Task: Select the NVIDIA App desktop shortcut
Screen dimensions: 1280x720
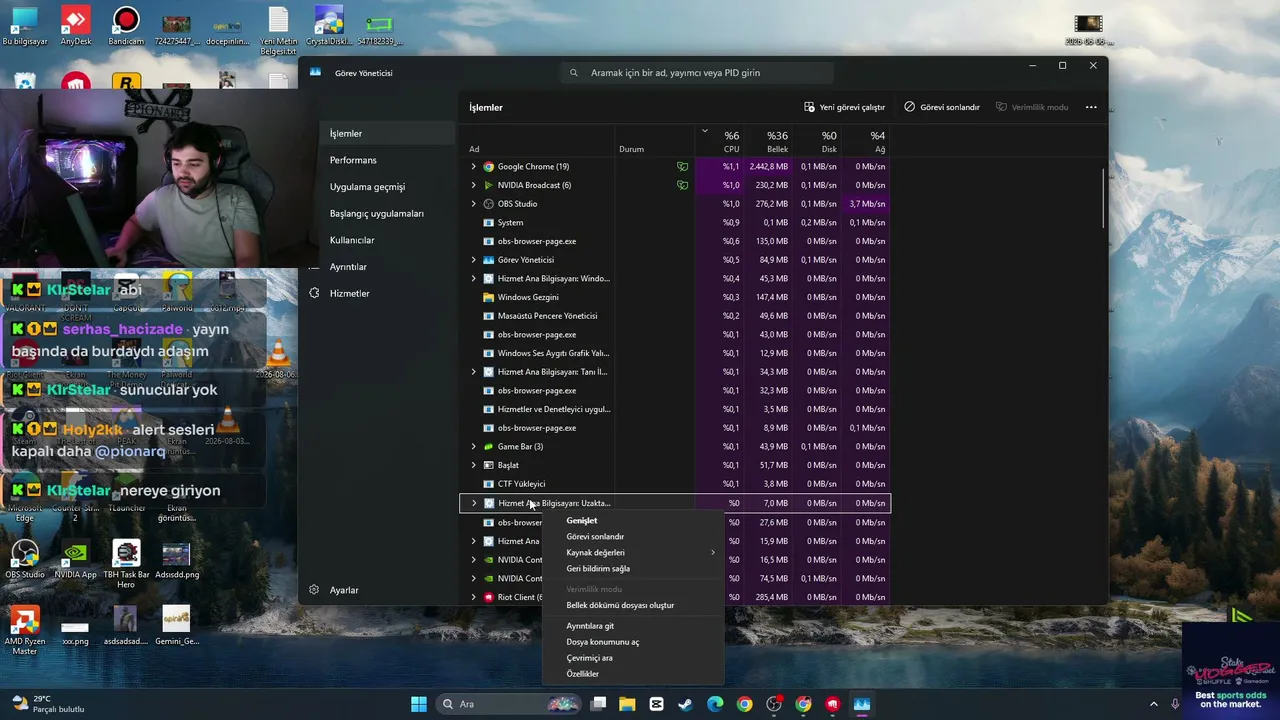Action: click(75, 560)
